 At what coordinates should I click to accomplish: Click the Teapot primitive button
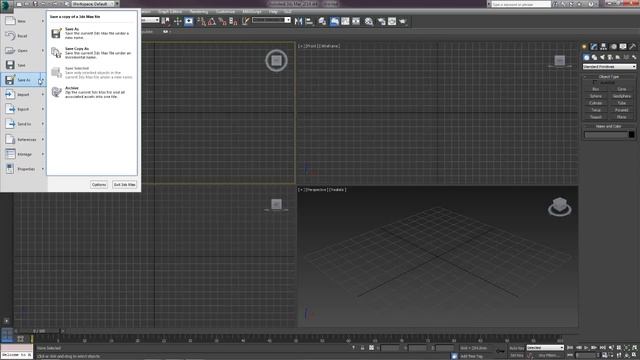pos(596,117)
